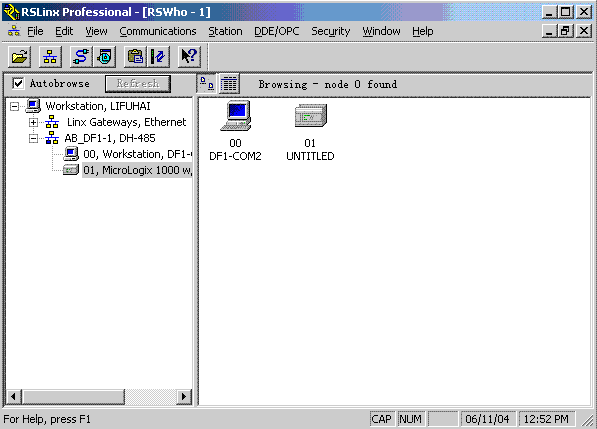Open RSWho network browser toolbar icon
This screenshot has width=597, height=429.
(x=50, y=57)
